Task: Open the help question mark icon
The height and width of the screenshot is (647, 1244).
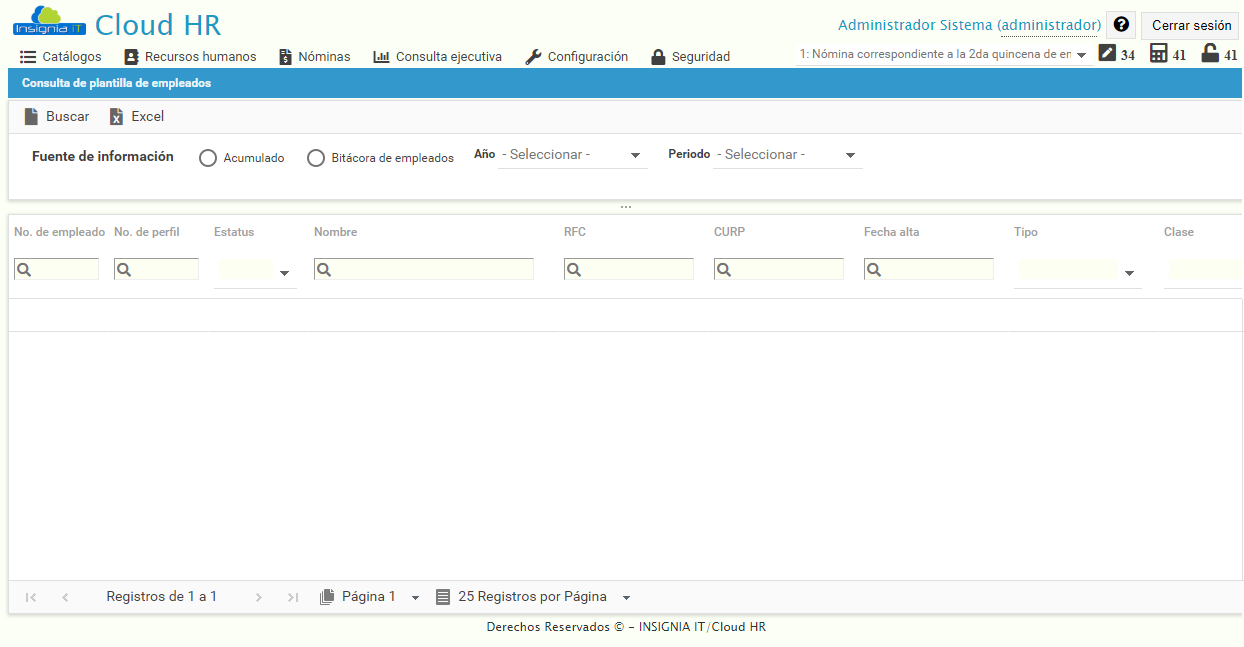Action: [1120, 24]
